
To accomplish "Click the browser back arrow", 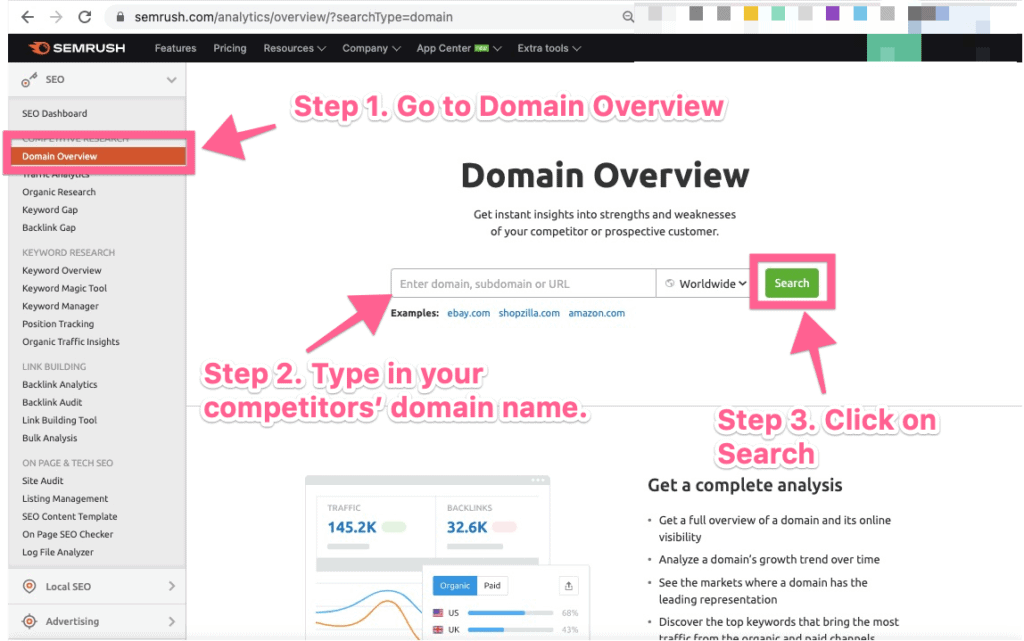I will (x=27, y=17).
